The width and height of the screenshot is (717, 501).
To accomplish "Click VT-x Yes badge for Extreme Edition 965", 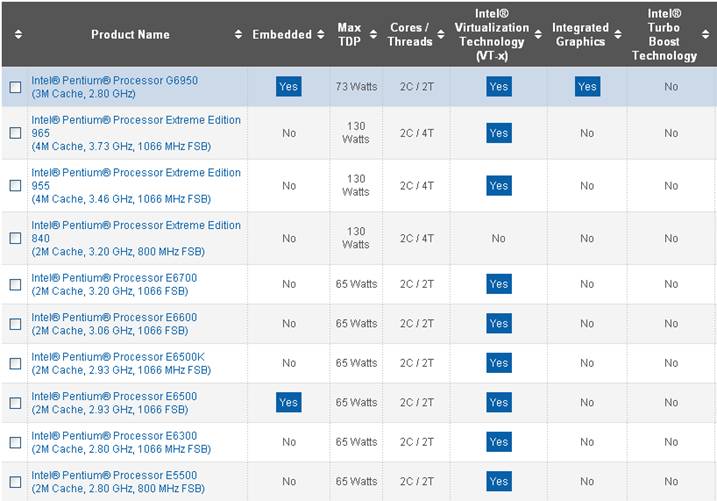I will pos(499,133).
